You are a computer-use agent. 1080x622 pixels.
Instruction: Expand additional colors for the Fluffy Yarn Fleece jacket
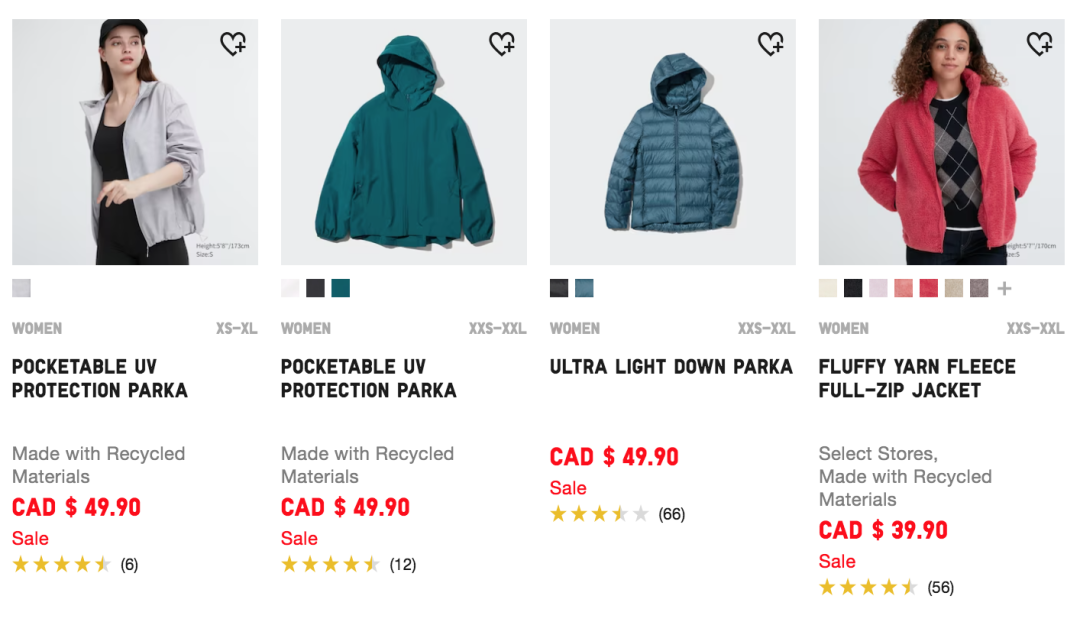[1005, 288]
